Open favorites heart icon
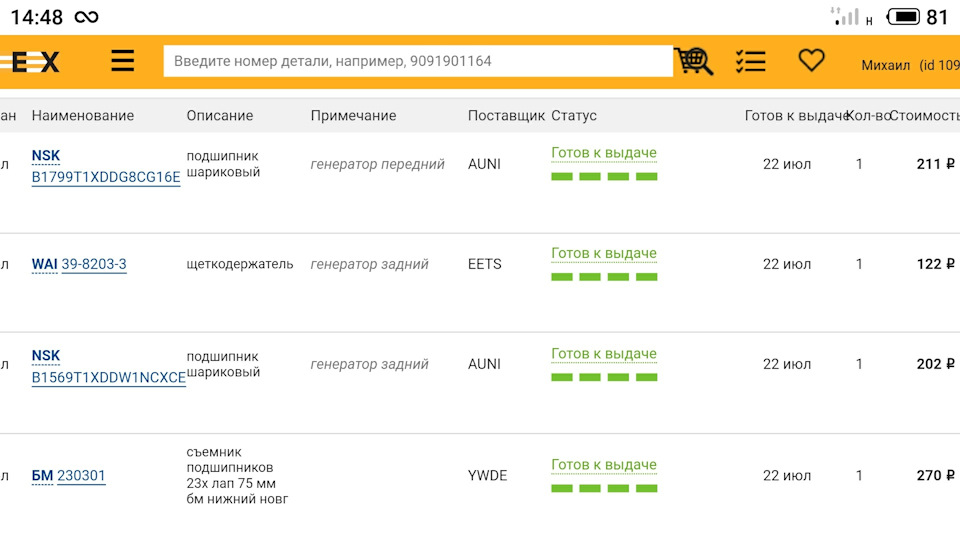The height and width of the screenshot is (540, 960). tap(811, 61)
